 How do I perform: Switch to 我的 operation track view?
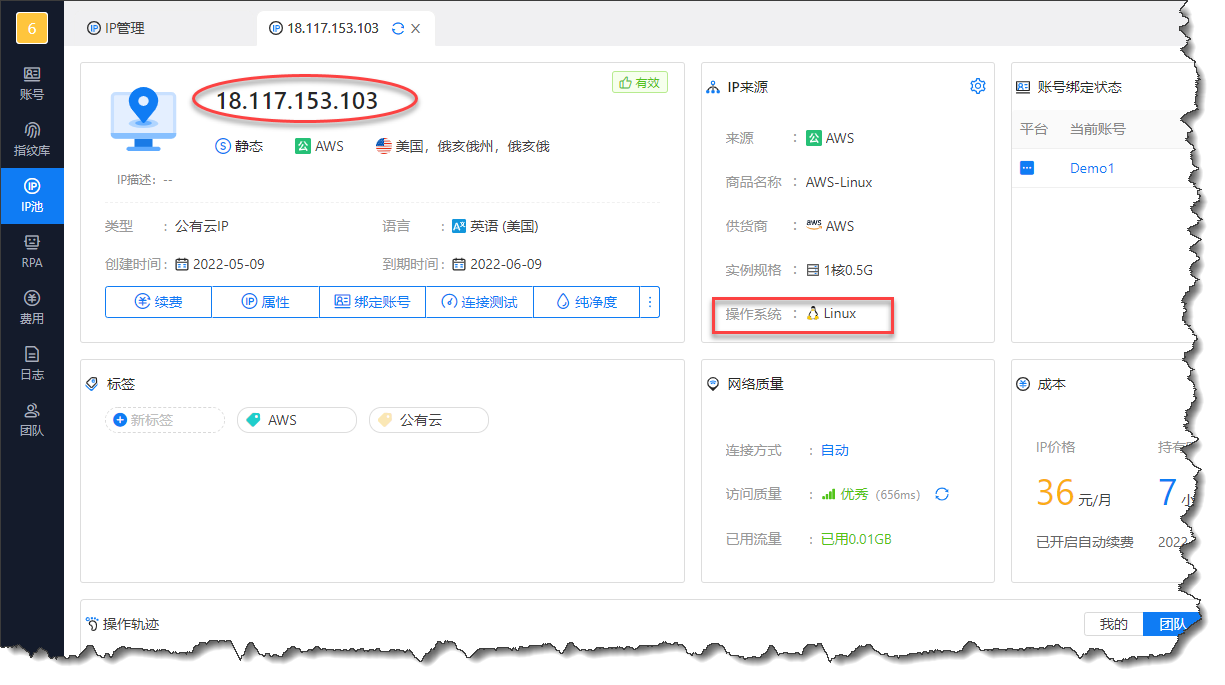pos(1113,624)
